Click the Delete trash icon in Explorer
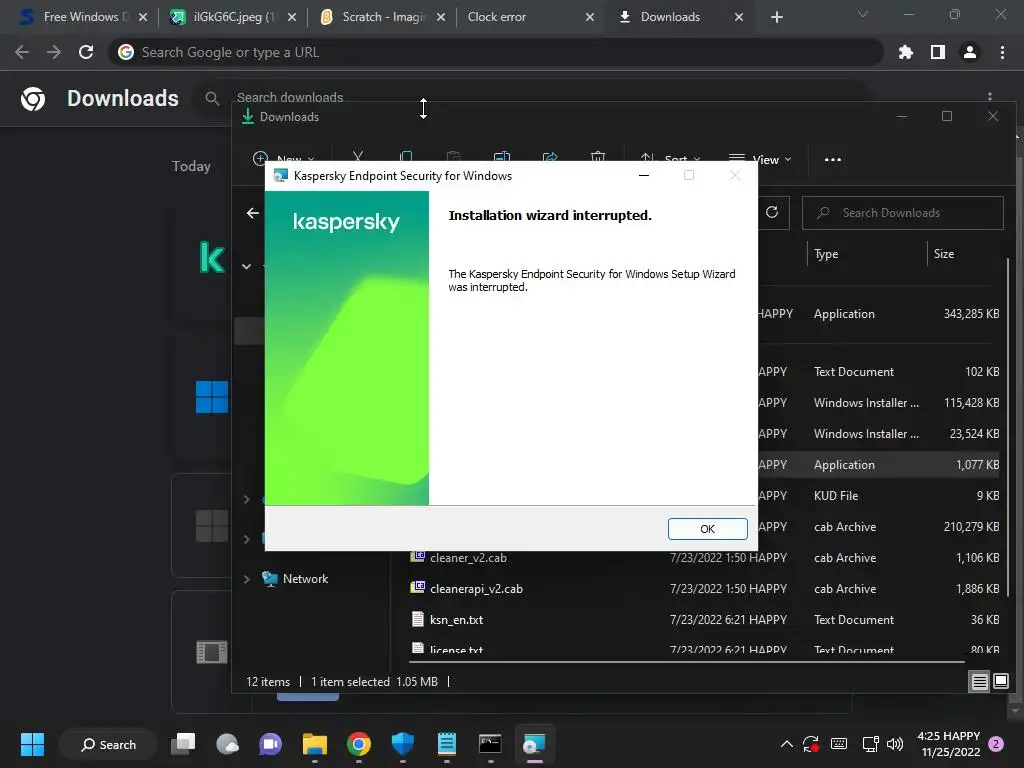This screenshot has height=768, width=1024. pos(598,157)
